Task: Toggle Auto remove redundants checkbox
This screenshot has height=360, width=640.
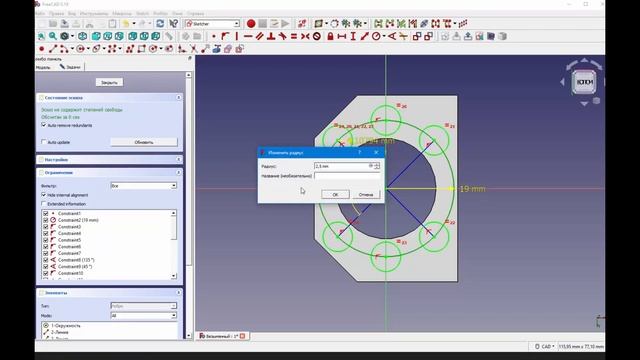Action: coord(44,125)
